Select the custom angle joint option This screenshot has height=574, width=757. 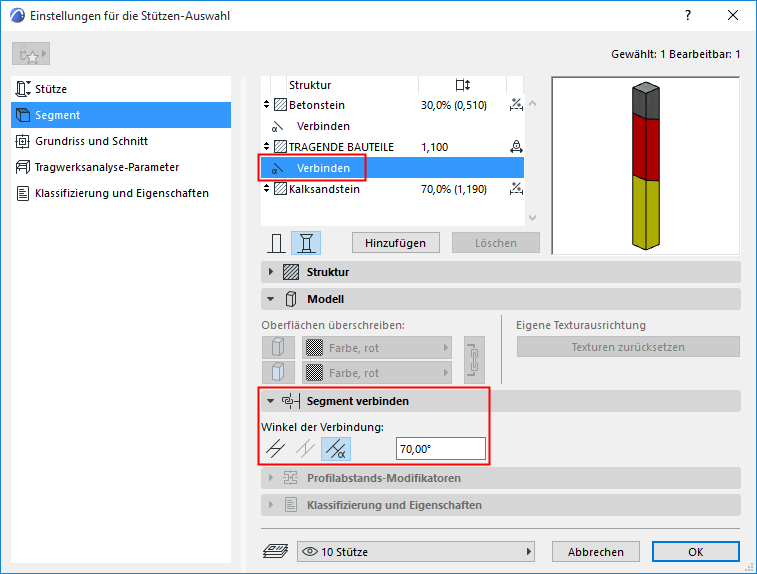336,449
